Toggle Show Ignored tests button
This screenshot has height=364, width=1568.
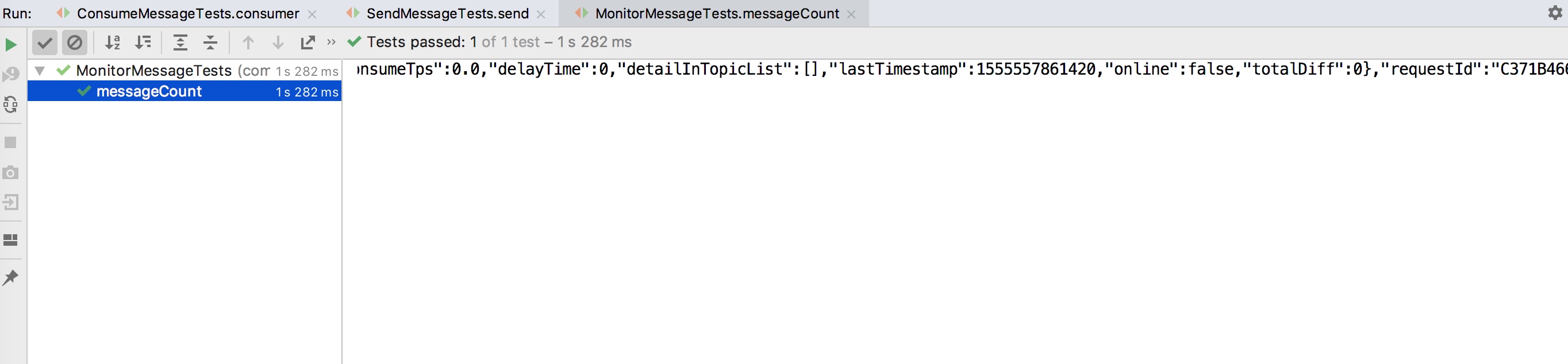coord(75,42)
